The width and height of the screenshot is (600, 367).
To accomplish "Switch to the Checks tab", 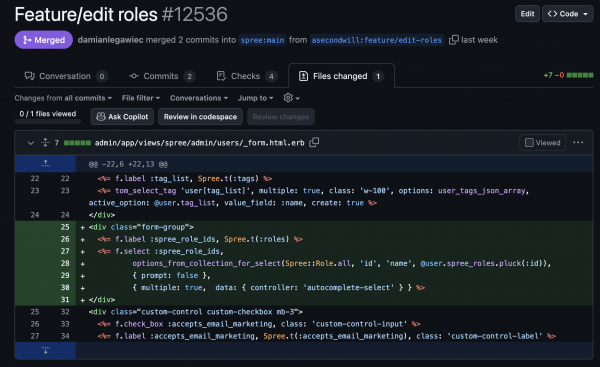I will (247, 76).
